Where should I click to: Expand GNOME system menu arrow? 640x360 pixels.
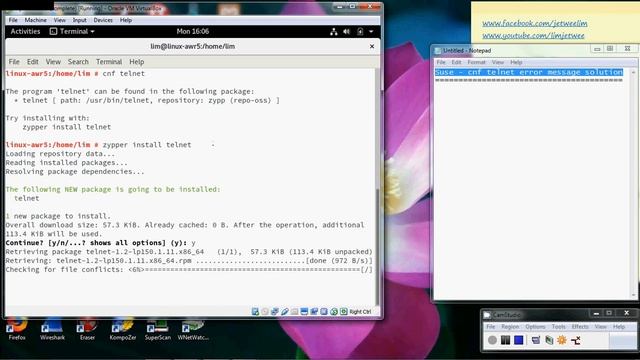pyautogui.click(x=371, y=31)
